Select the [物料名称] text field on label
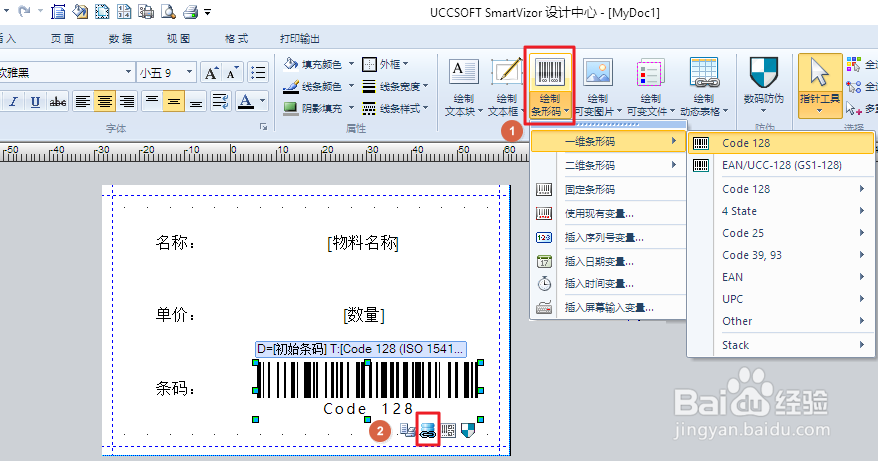The image size is (878, 461). pos(363,243)
